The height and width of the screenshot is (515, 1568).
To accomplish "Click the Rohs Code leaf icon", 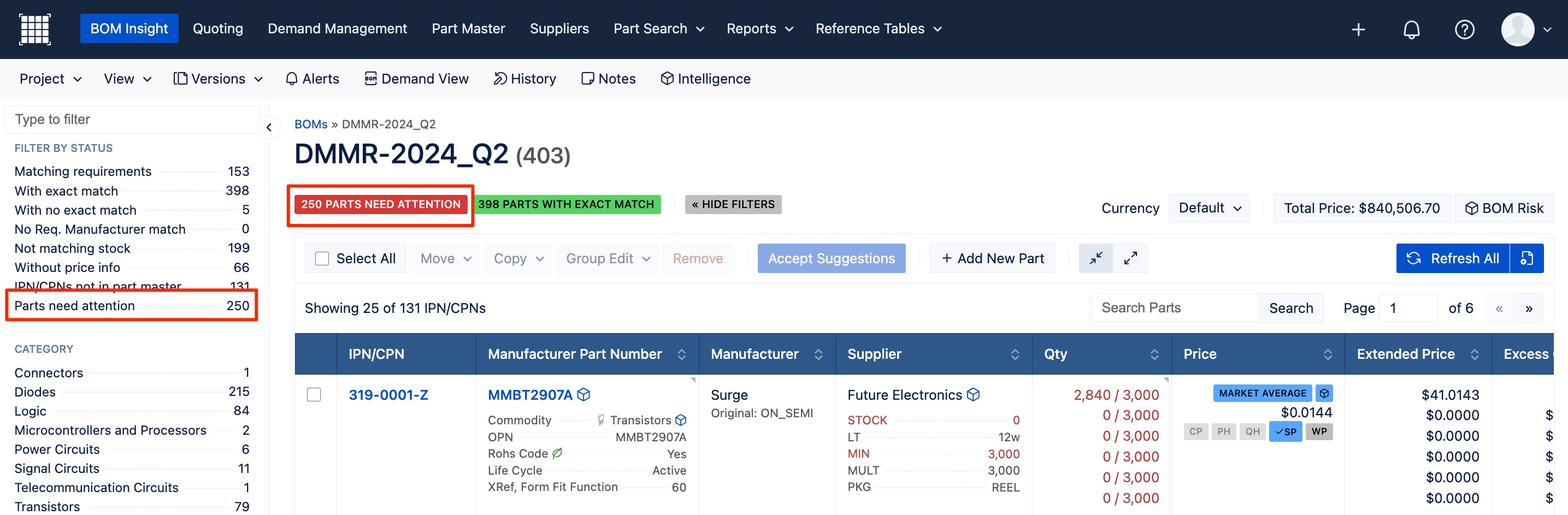I will coord(557,453).
